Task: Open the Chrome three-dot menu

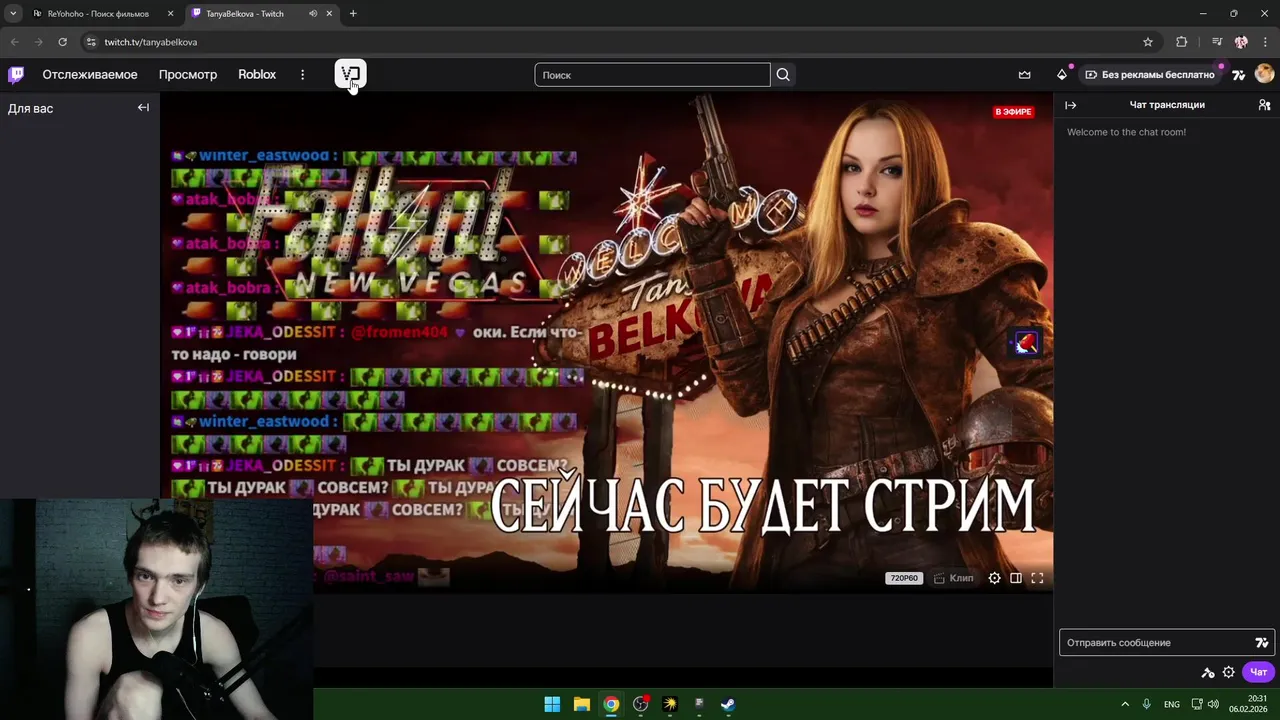Action: click(1265, 42)
